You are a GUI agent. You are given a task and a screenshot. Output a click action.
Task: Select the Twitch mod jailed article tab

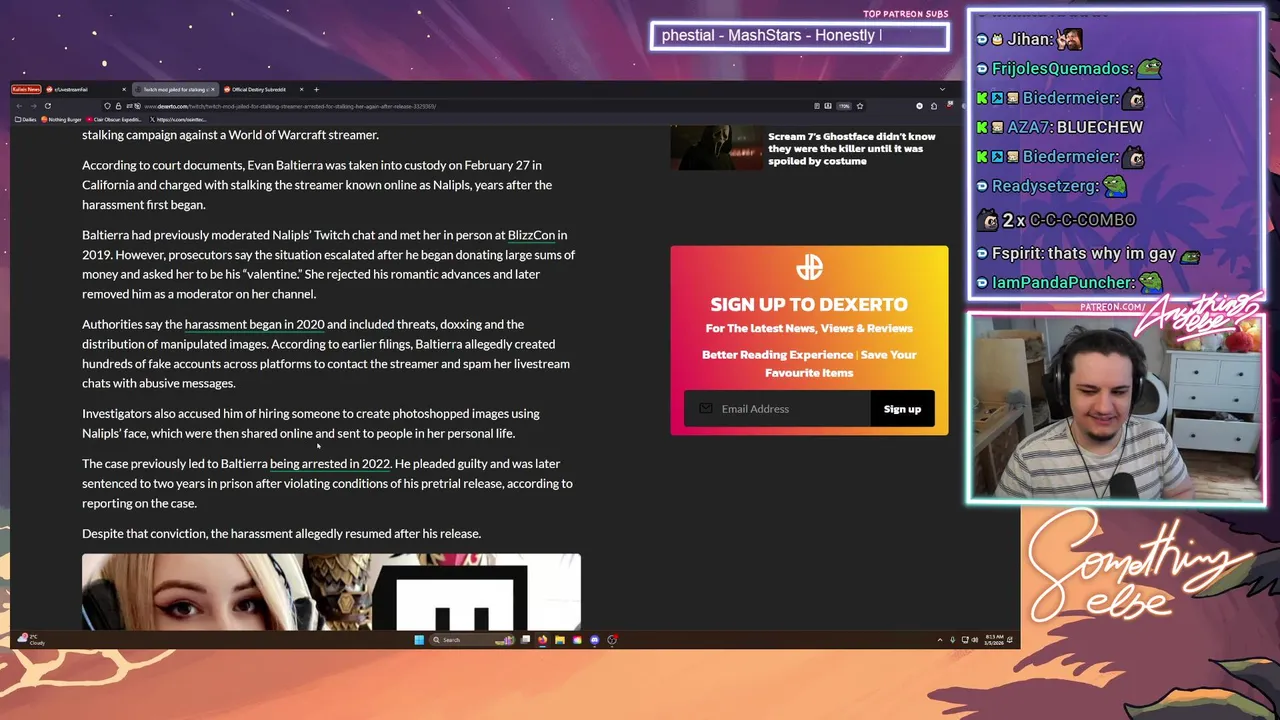point(175,89)
